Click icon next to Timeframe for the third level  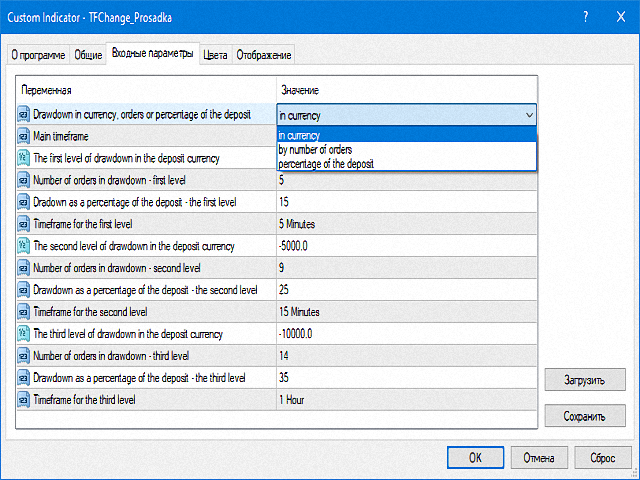point(24,400)
